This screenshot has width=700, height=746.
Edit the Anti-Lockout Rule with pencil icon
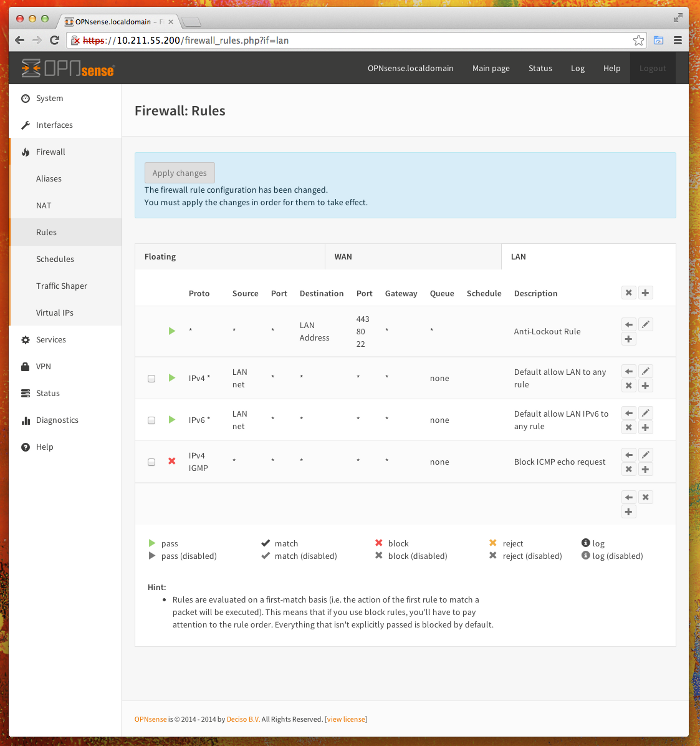tap(645, 324)
